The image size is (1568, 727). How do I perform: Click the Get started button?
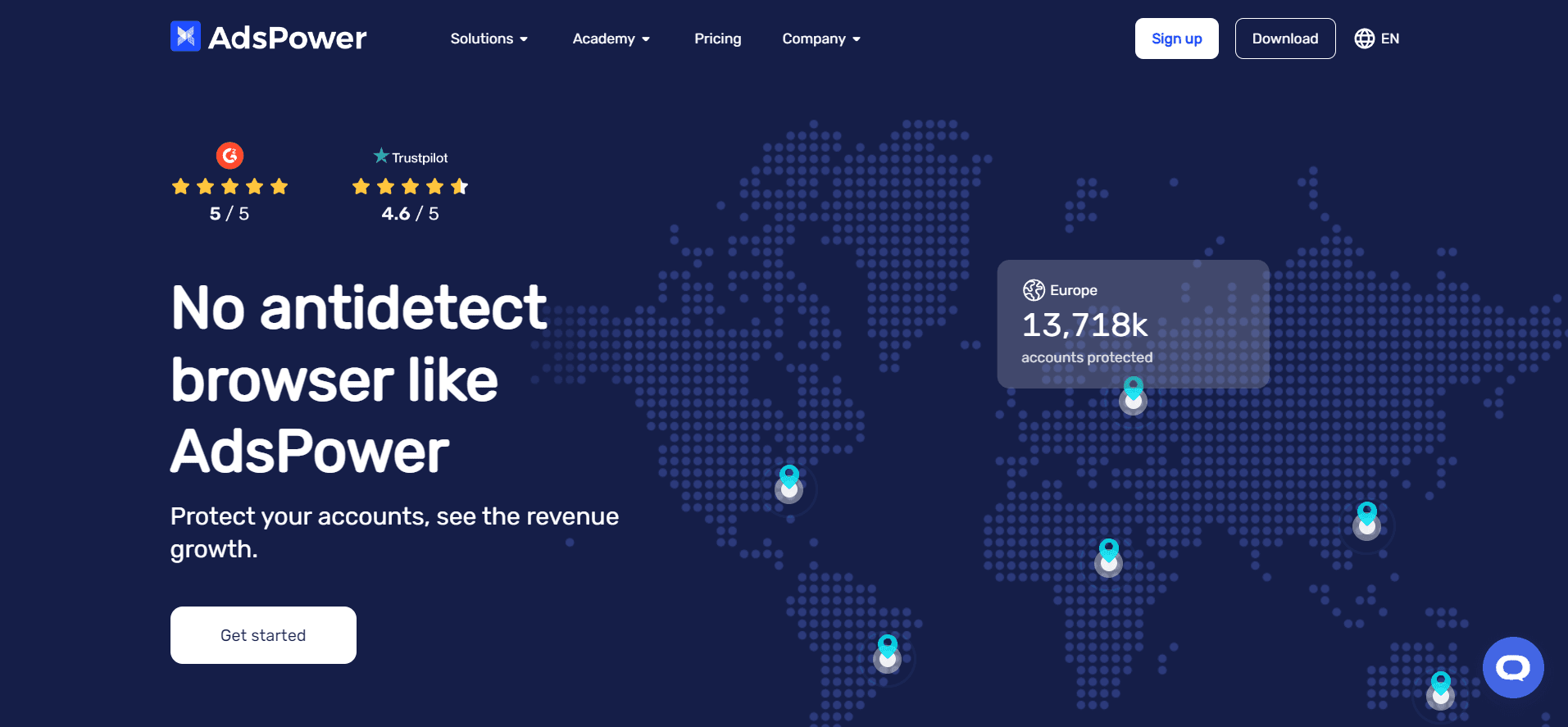point(263,635)
